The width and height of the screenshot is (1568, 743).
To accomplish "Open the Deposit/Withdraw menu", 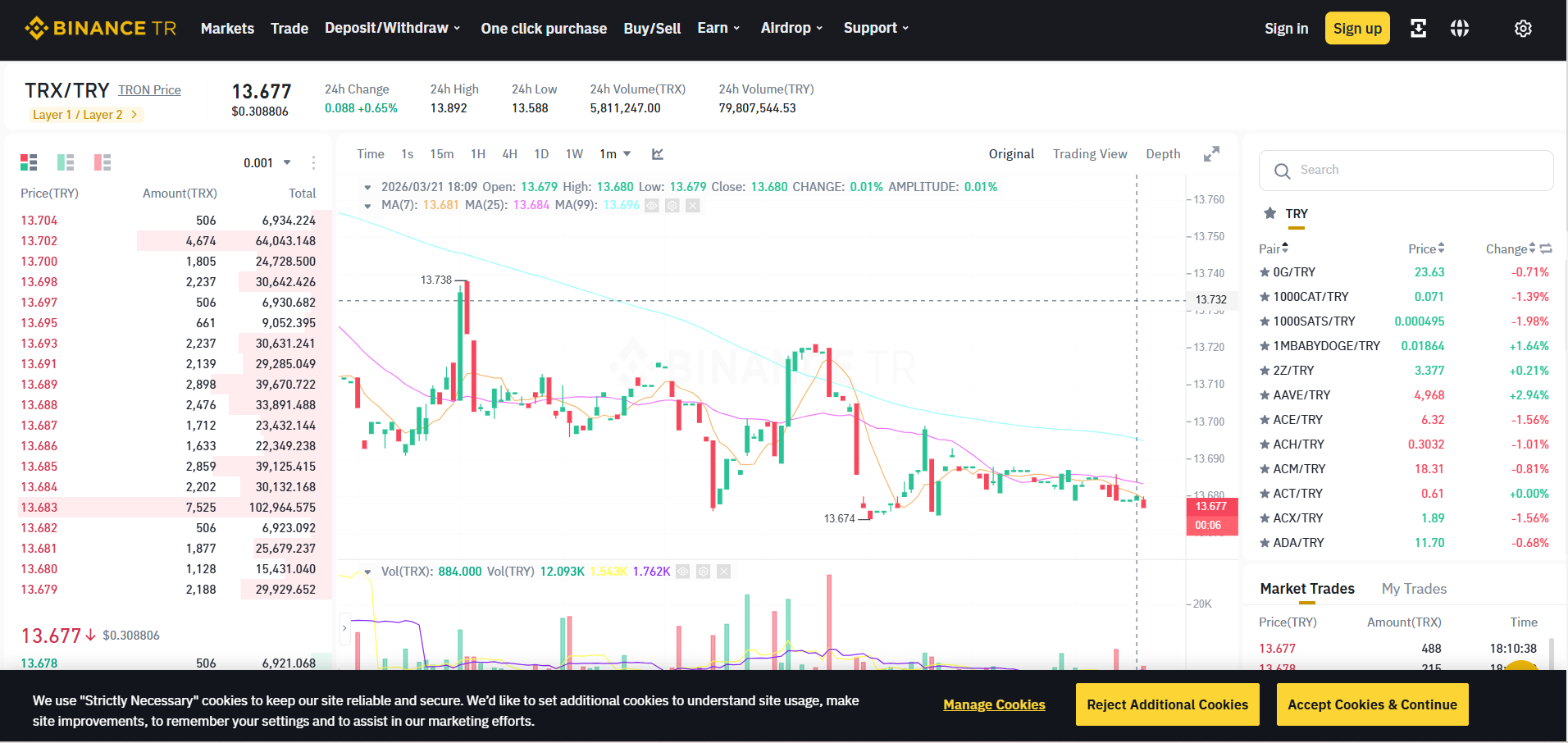I will click(392, 28).
